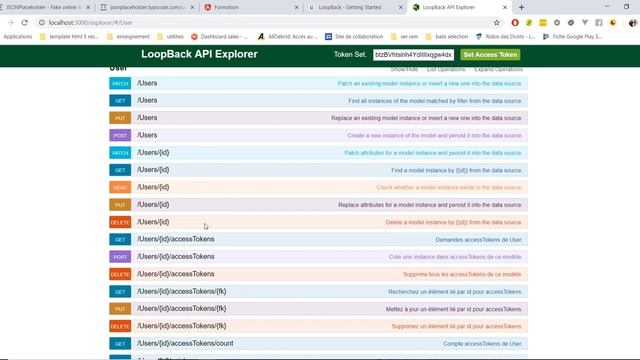Image resolution: width=640 pixels, height=360 pixels.
Task: Open 'Demandes accessTokens de User' description
Action: (x=478, y=240)
